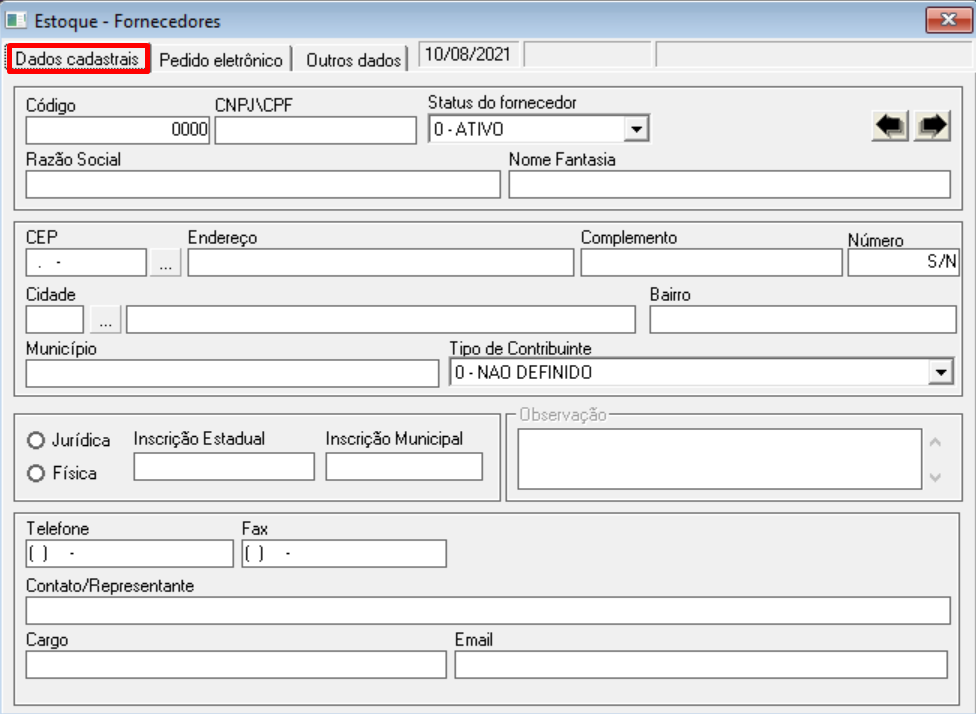Focus the Cargo input field
This screenshot has height=714, width=976.
[236, 665]
